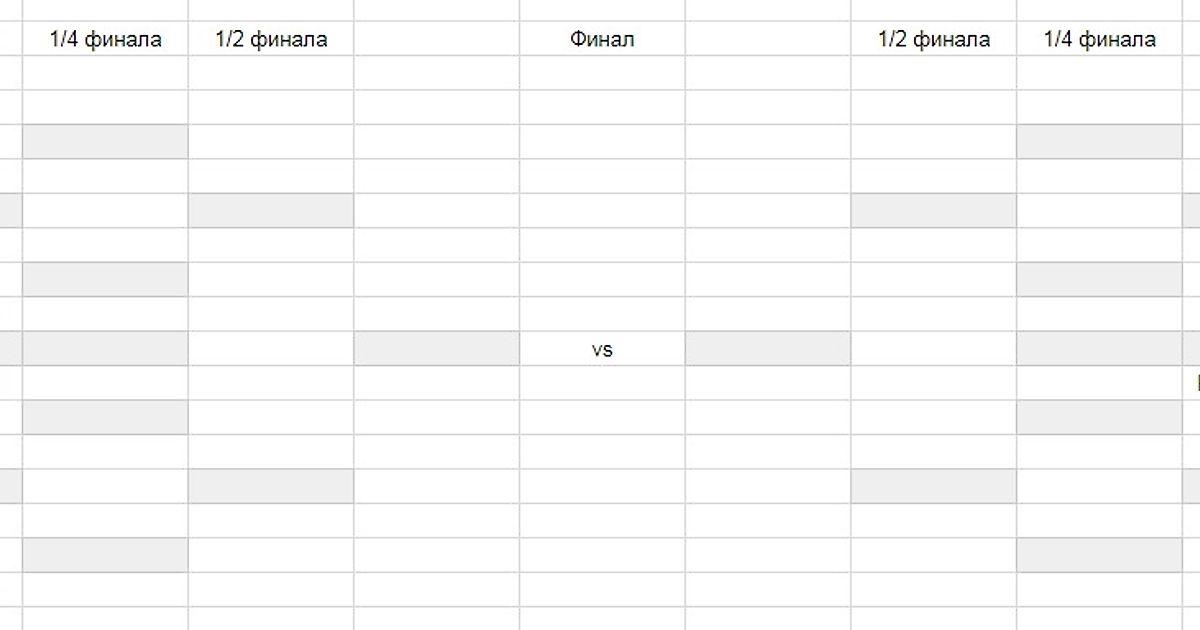The image size is (1200, 630).
Task: Select the right "1/4 финала" header cell
Action: pos(1099,39)
